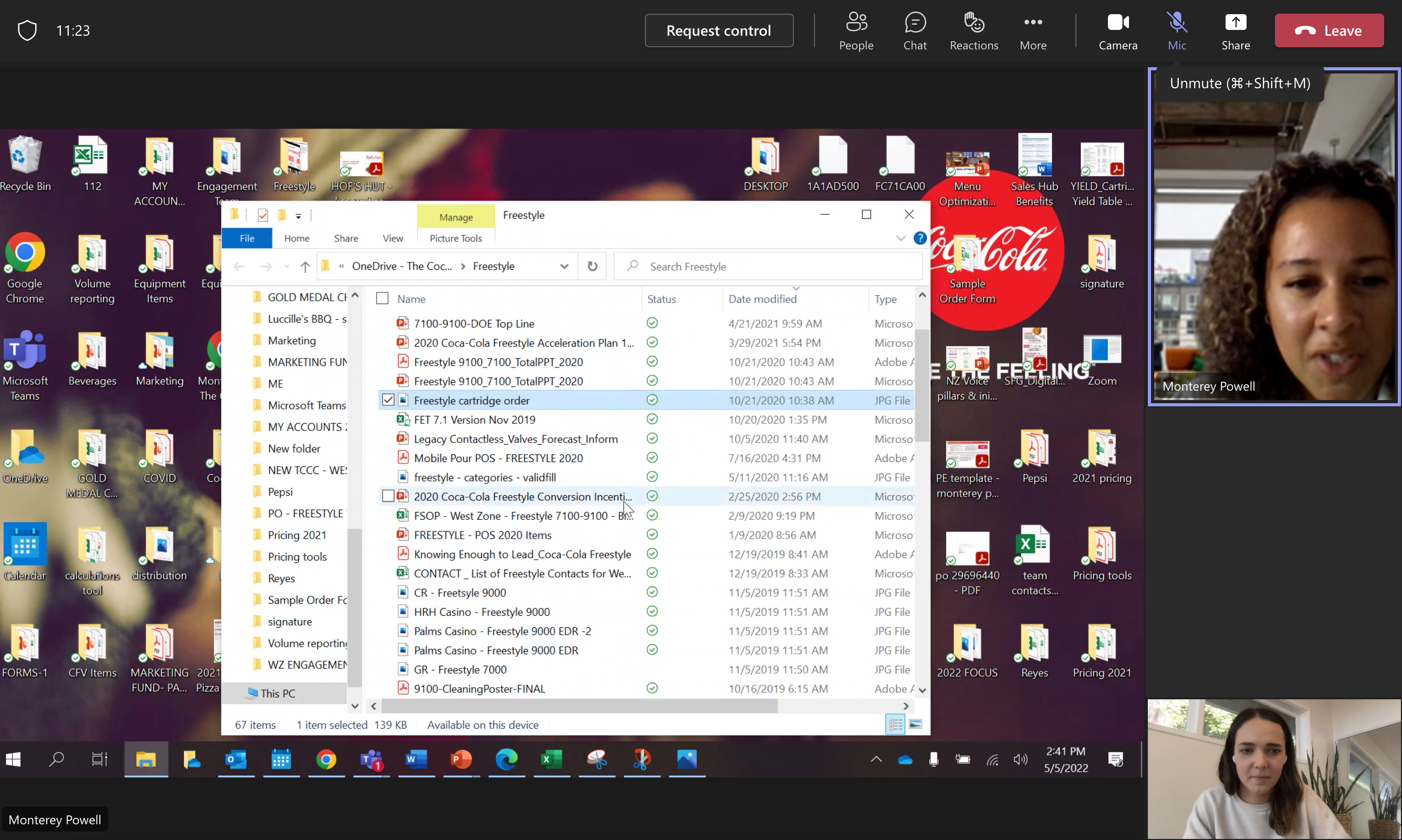Click the meeting shield security icon

pos(27,30)
